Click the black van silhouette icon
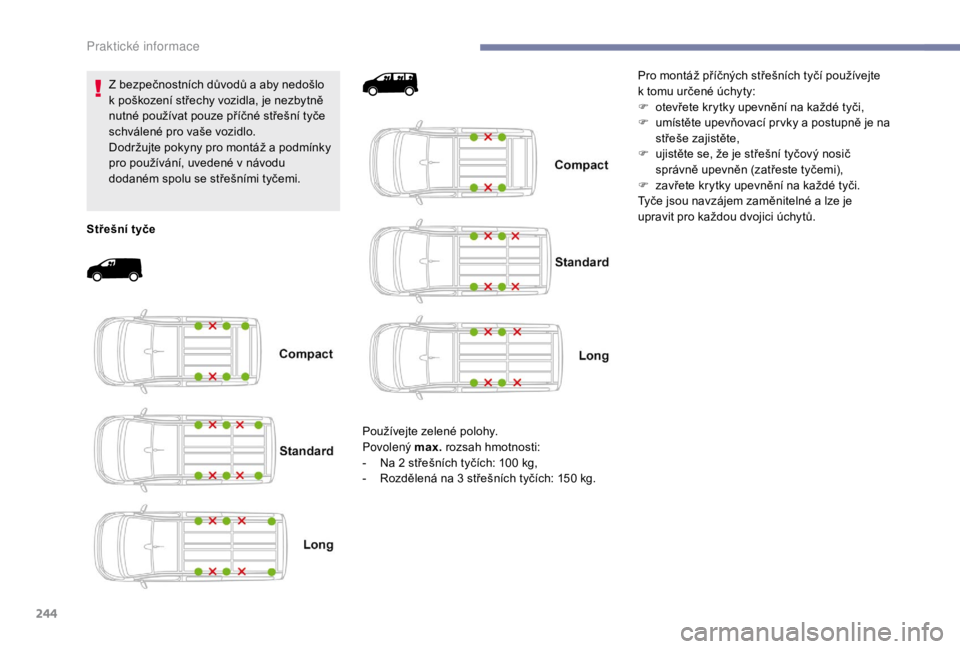 pyautogui.click(x=114, y=269)
